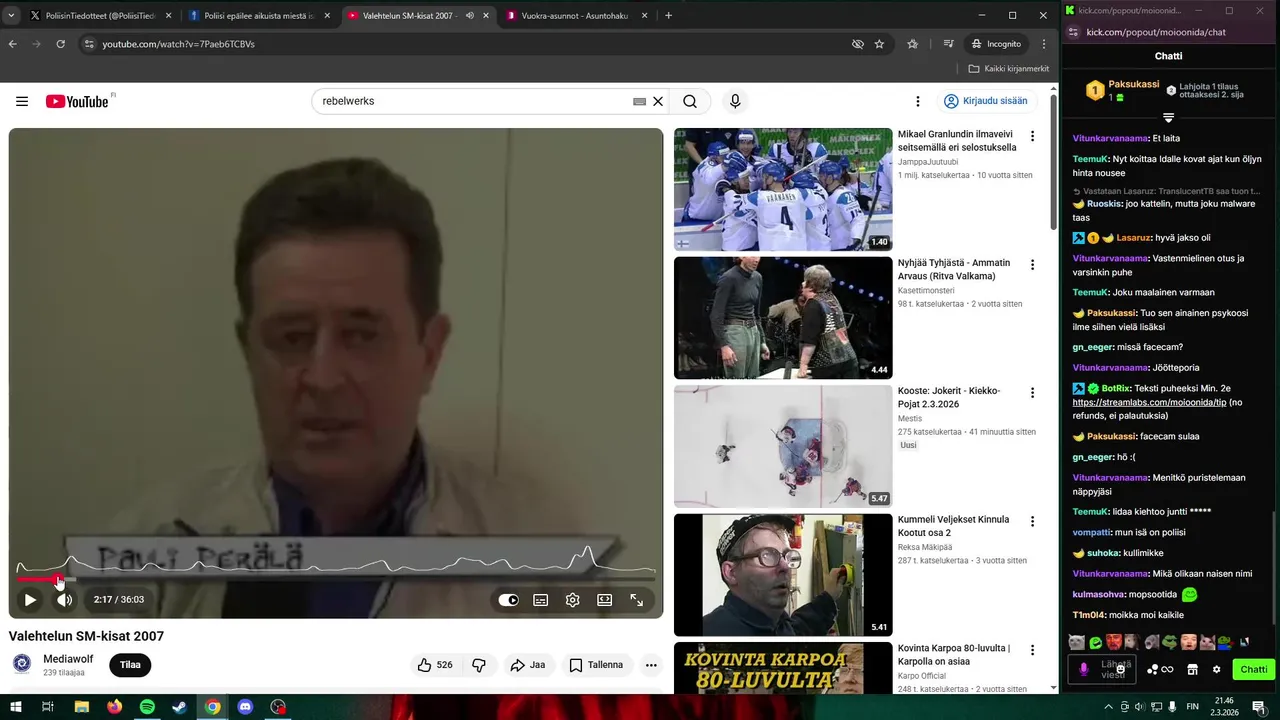This screenshot has width=1280, height=720.
Task: Open options for Mikael Granlundin ilmaveivi video
Action: [1033, 136]
